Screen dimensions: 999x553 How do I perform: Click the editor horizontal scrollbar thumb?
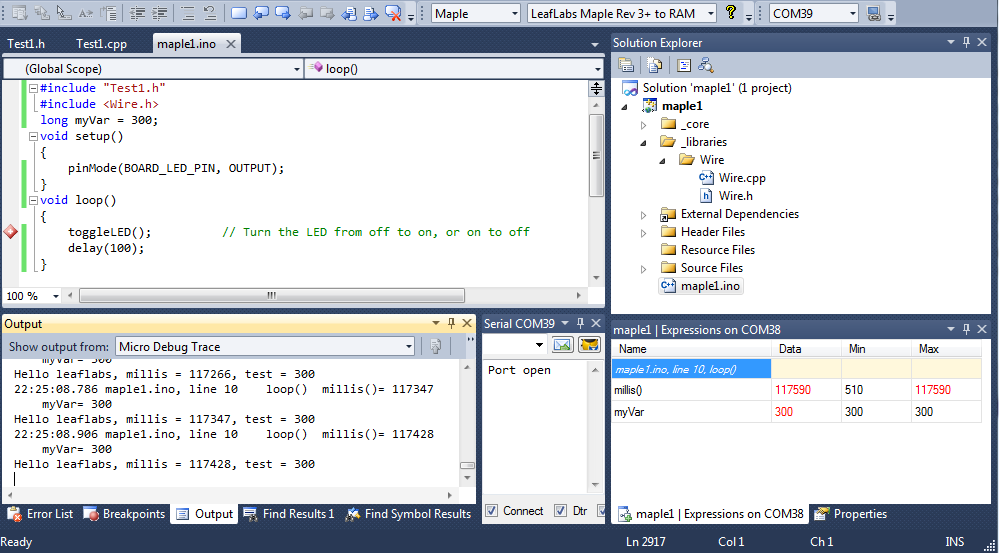point(272,296)
